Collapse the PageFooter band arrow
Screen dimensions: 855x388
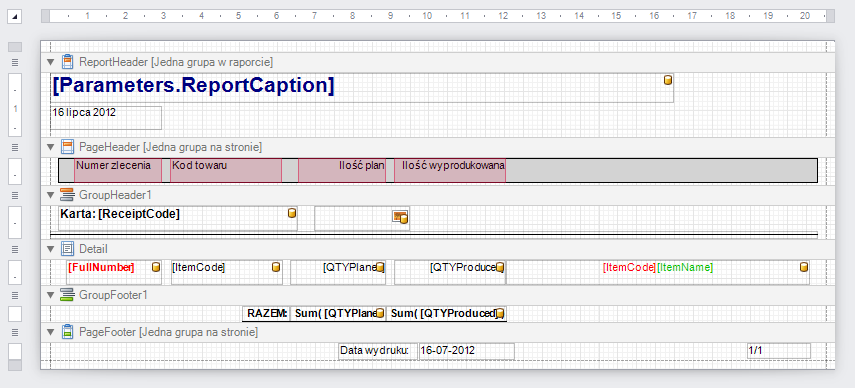point(51,331)
